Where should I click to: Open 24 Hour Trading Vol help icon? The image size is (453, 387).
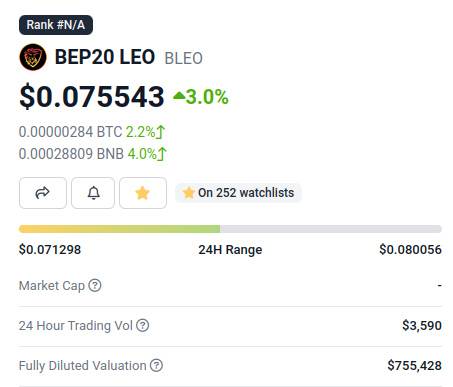143,326
